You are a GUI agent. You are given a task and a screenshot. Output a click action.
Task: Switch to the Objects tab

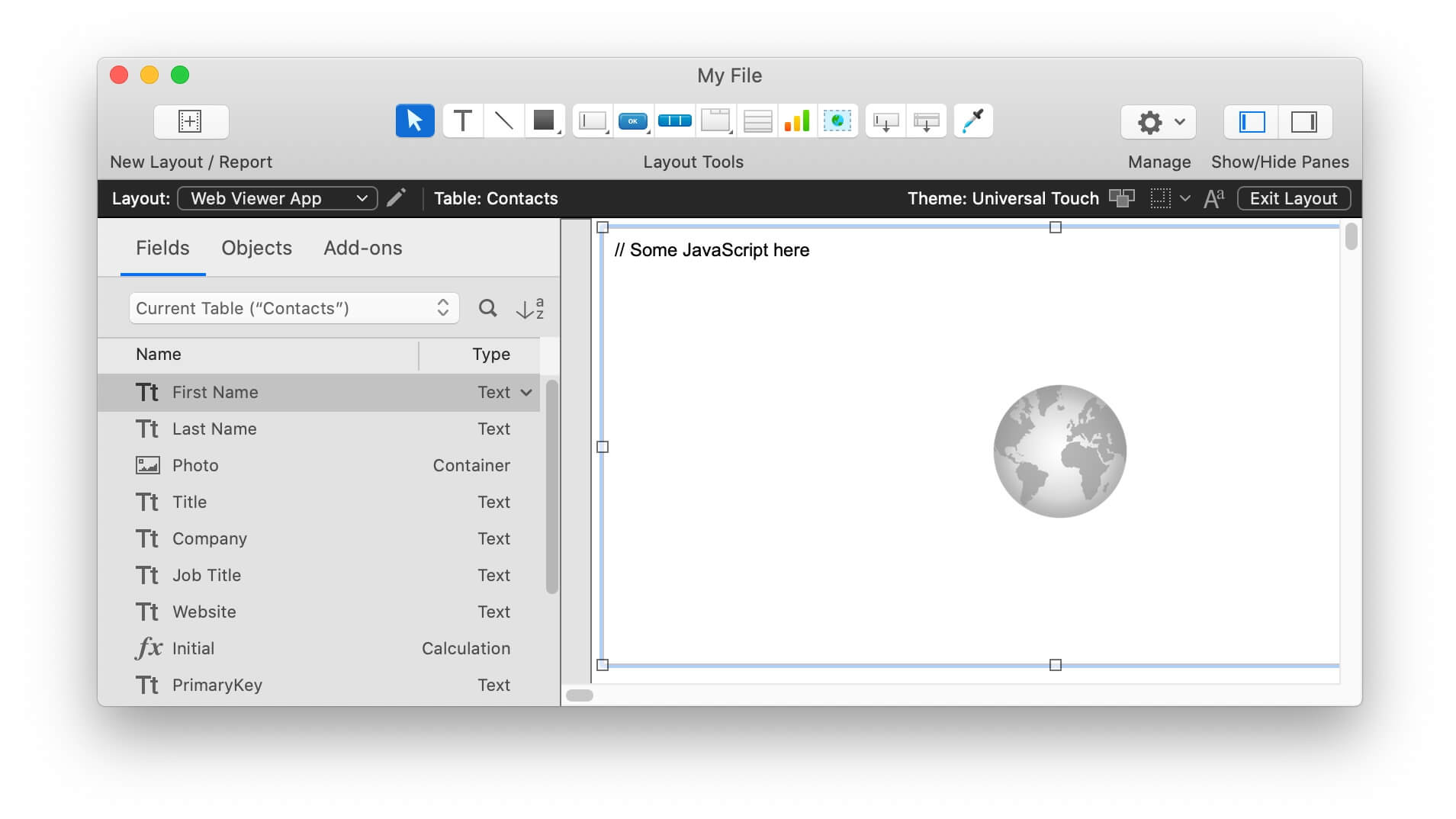point(256,248)
